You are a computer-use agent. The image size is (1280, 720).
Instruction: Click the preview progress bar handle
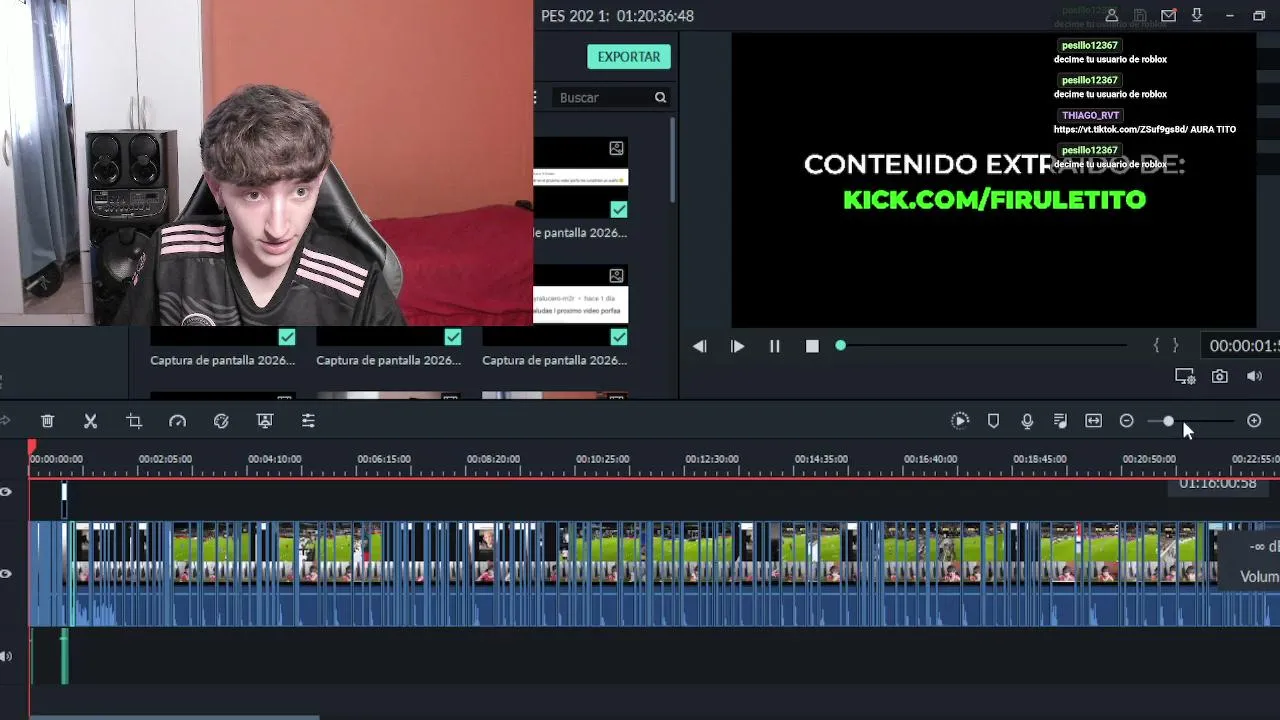tap(840, 345)
